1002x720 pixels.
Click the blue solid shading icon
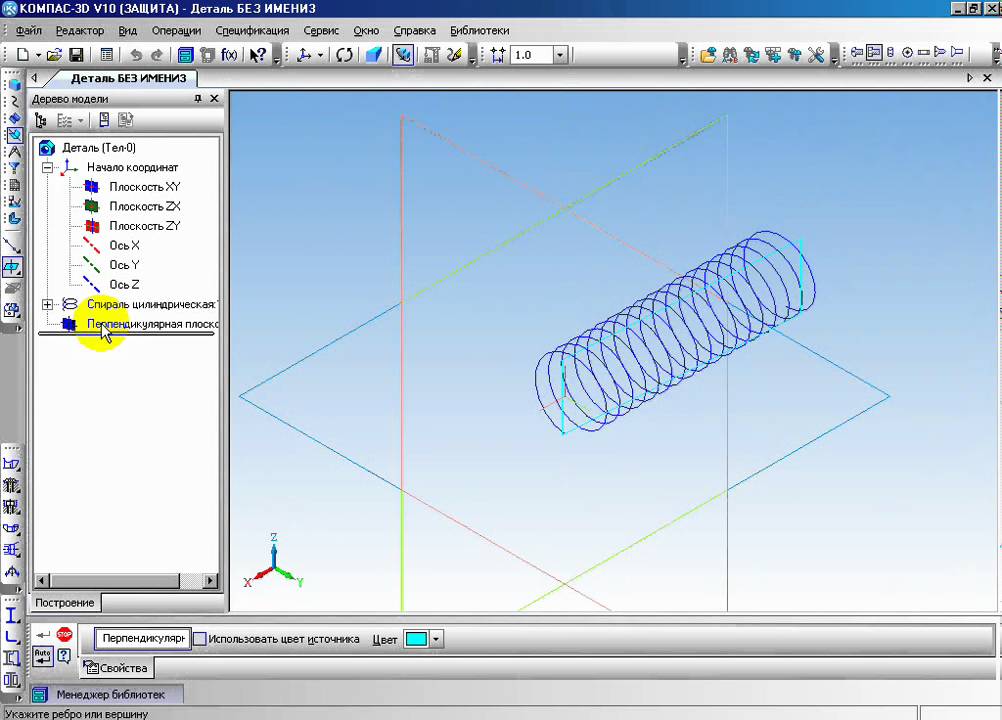(374, 55)
